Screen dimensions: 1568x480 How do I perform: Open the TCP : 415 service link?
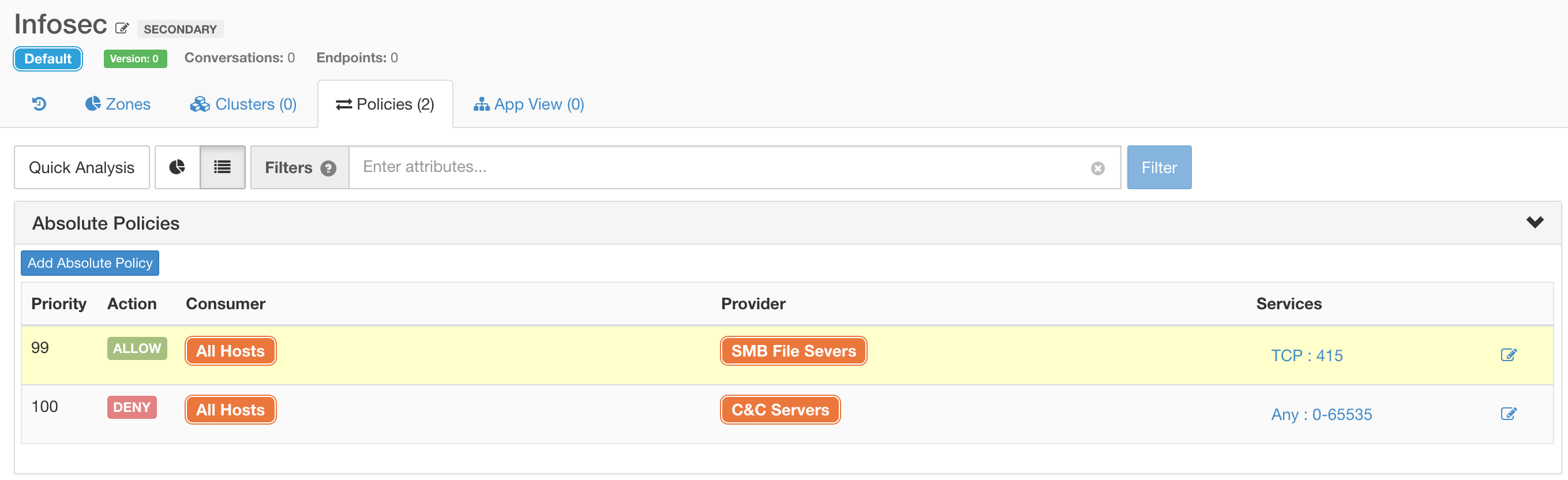(1306, 355)
